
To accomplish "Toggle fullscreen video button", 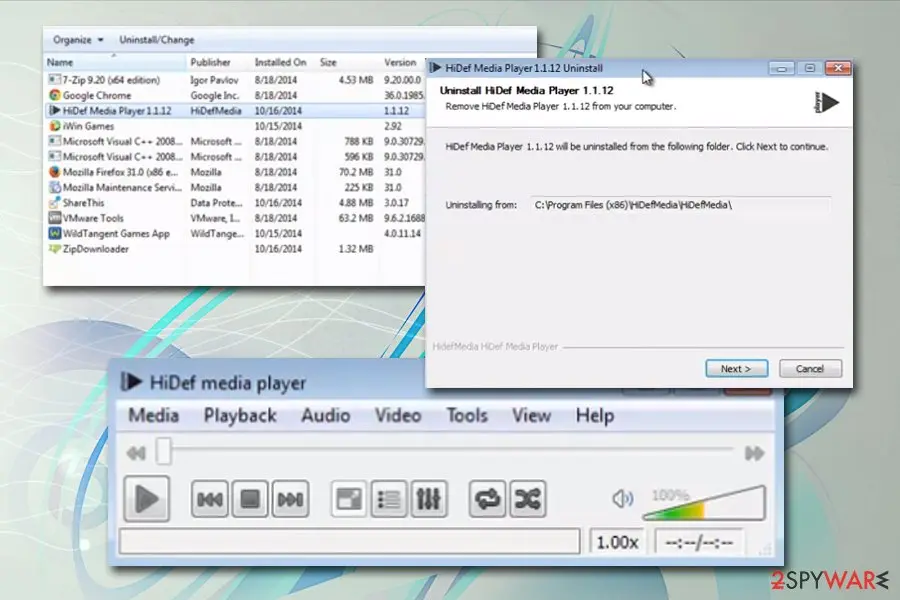I will (349, 499).
